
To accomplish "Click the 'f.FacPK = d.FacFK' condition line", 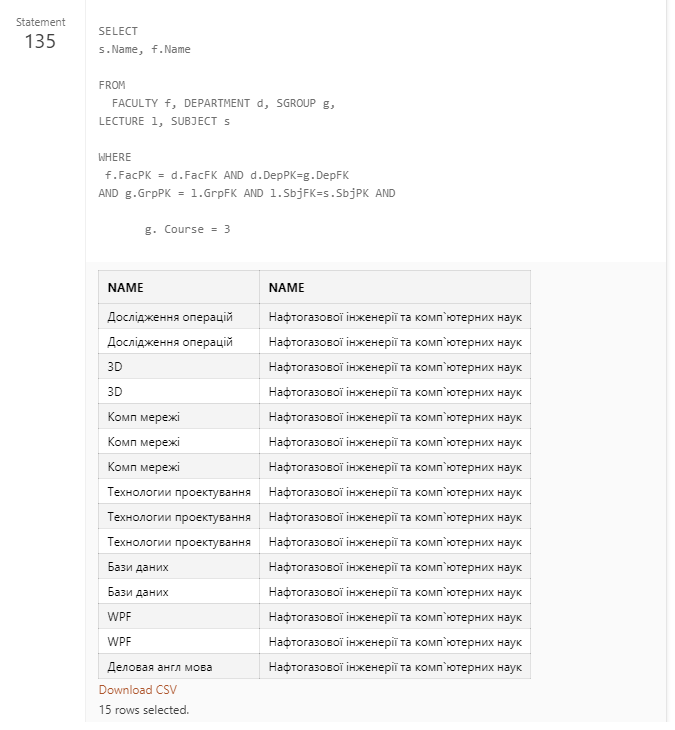I will click(x=226, y=175).
